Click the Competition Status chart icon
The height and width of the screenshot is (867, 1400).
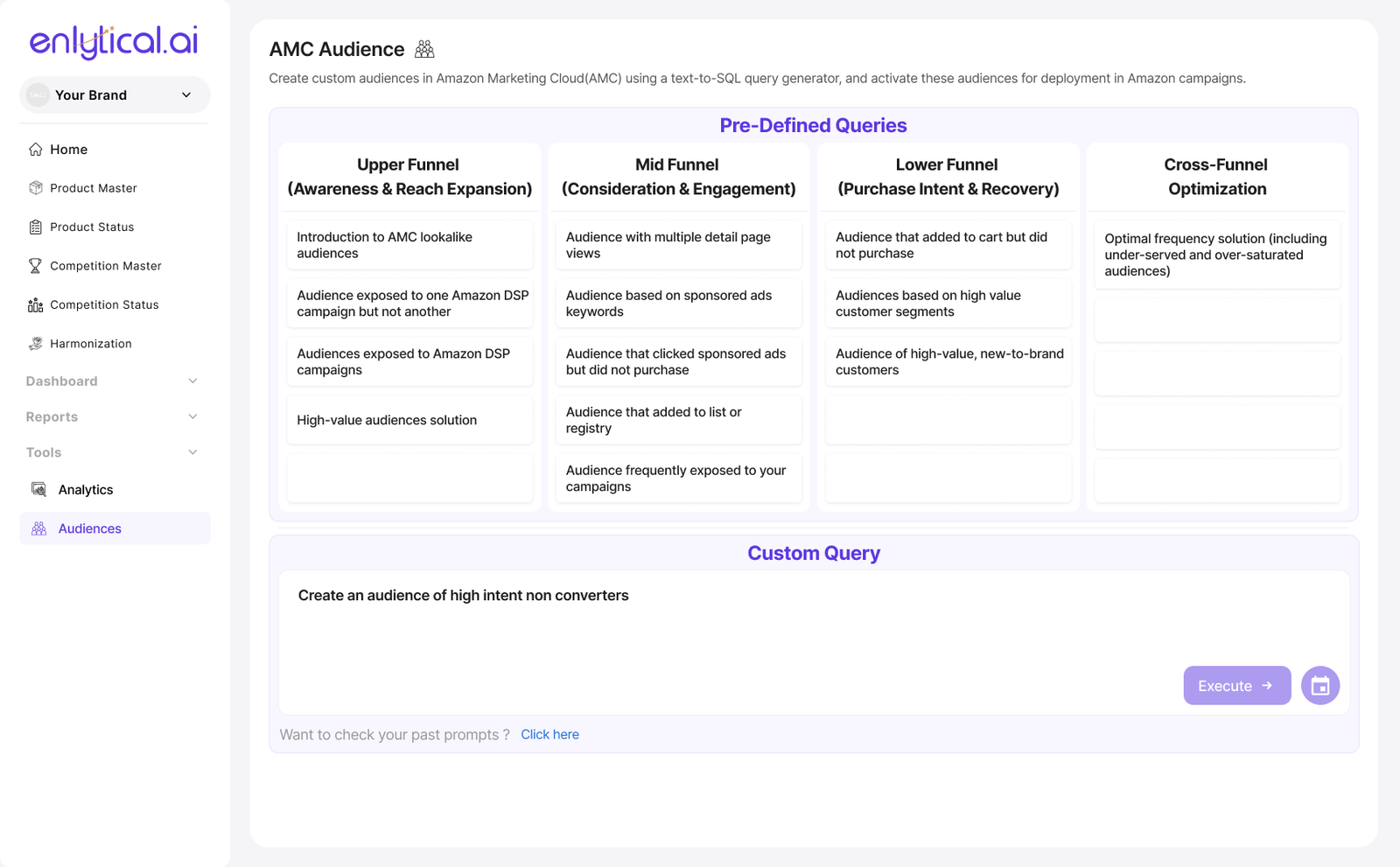35,304
